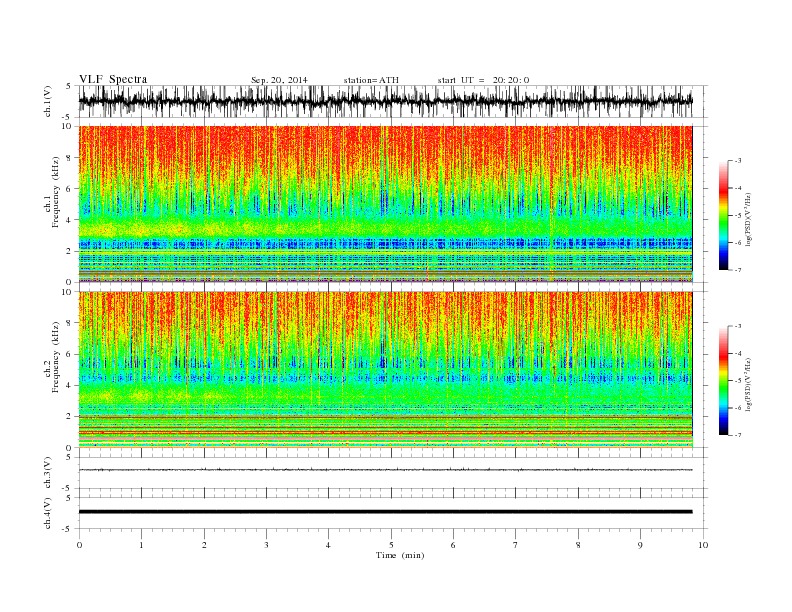
Task: Click the "station=ATH" header label
Action: tap(371, 80)
